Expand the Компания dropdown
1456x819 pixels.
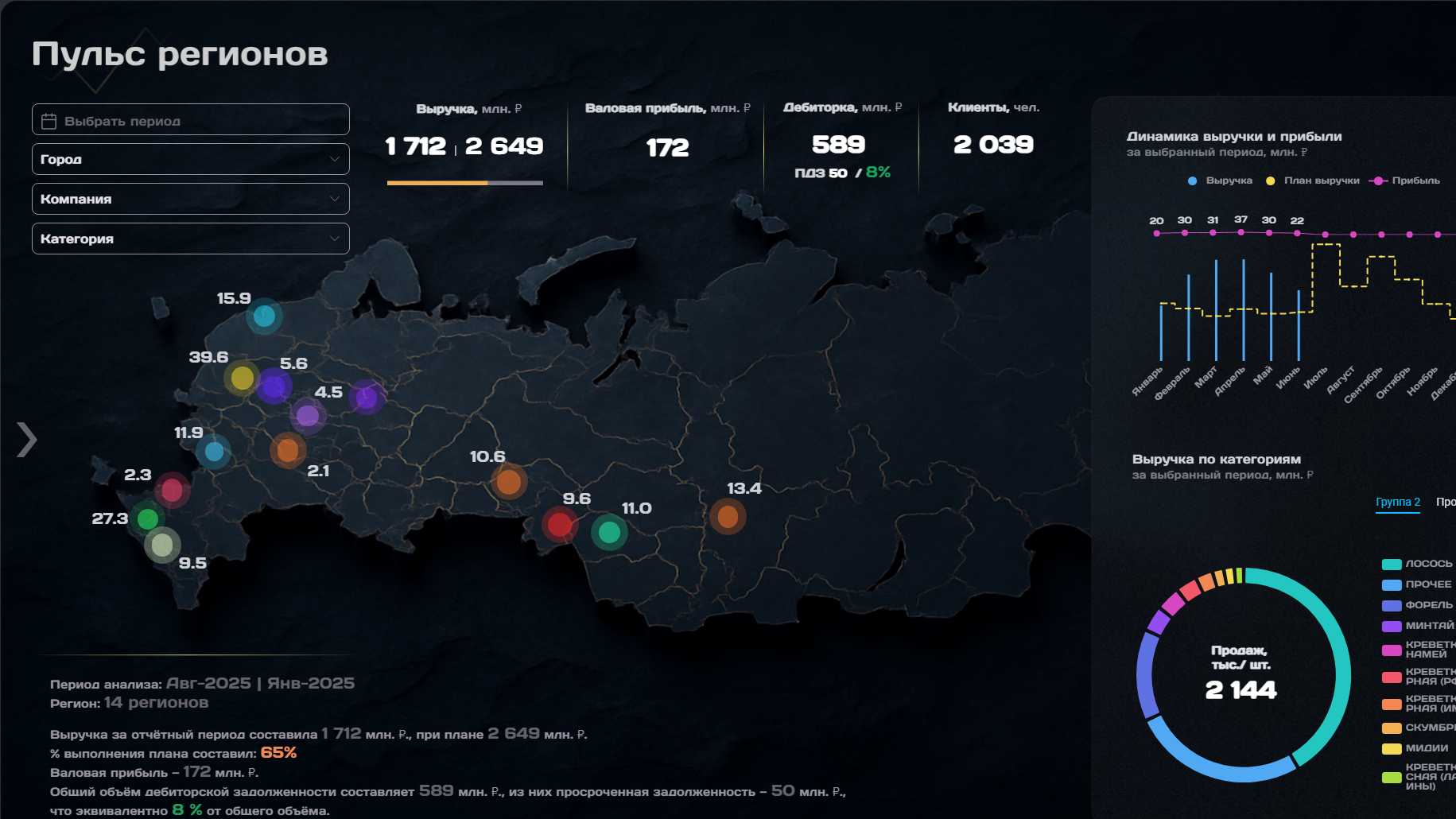[x=191, y=199]
